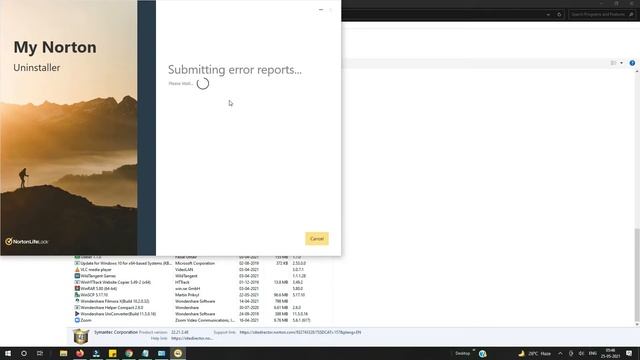The width and height of the screenshot is (640, 360).
Task: Open Google Chrome from taskbar
Action: pyautogui.click(x=129, y=353)
